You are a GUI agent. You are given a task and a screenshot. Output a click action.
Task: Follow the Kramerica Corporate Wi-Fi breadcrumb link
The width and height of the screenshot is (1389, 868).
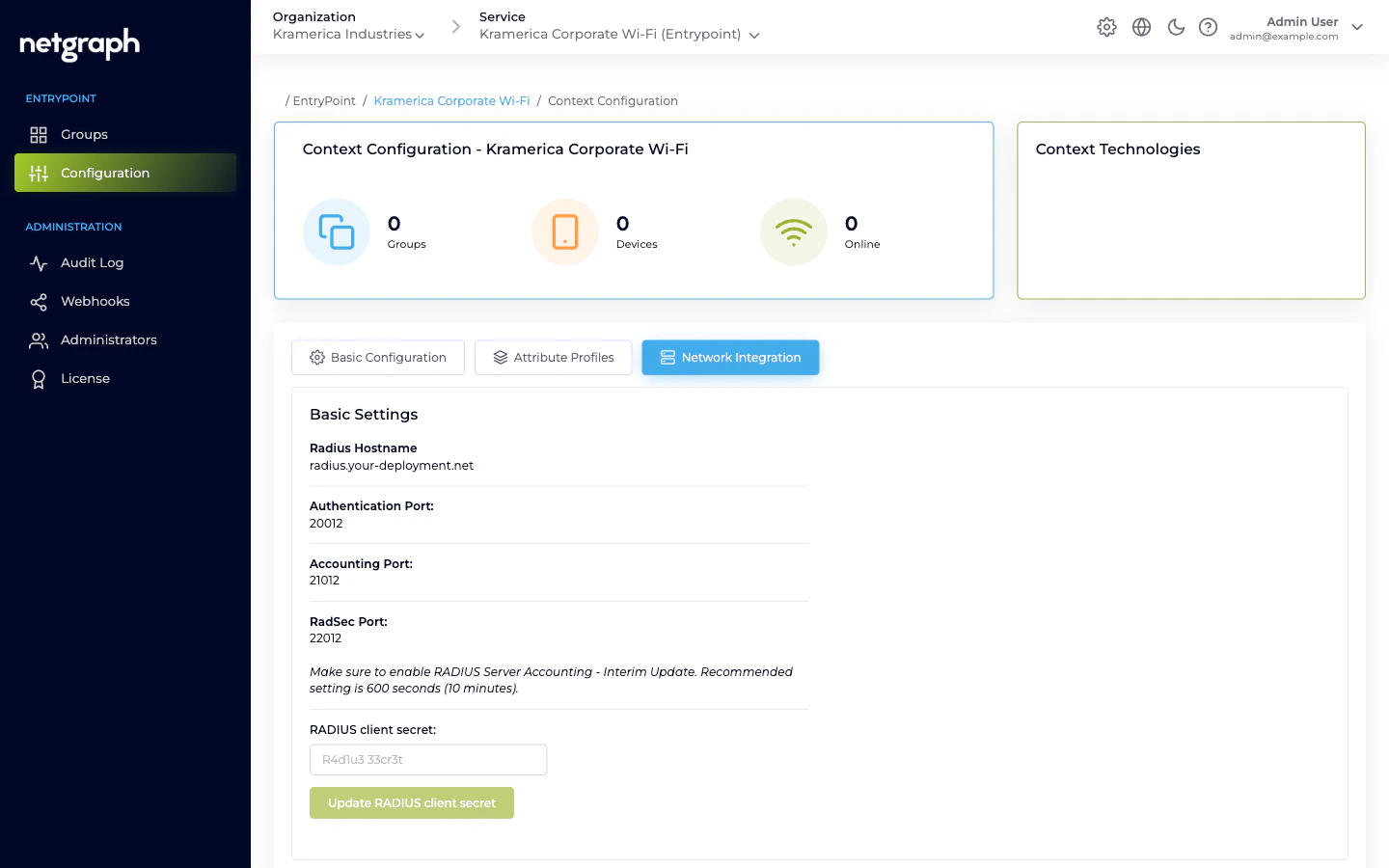pyautogui.click(x=451, y=100)
